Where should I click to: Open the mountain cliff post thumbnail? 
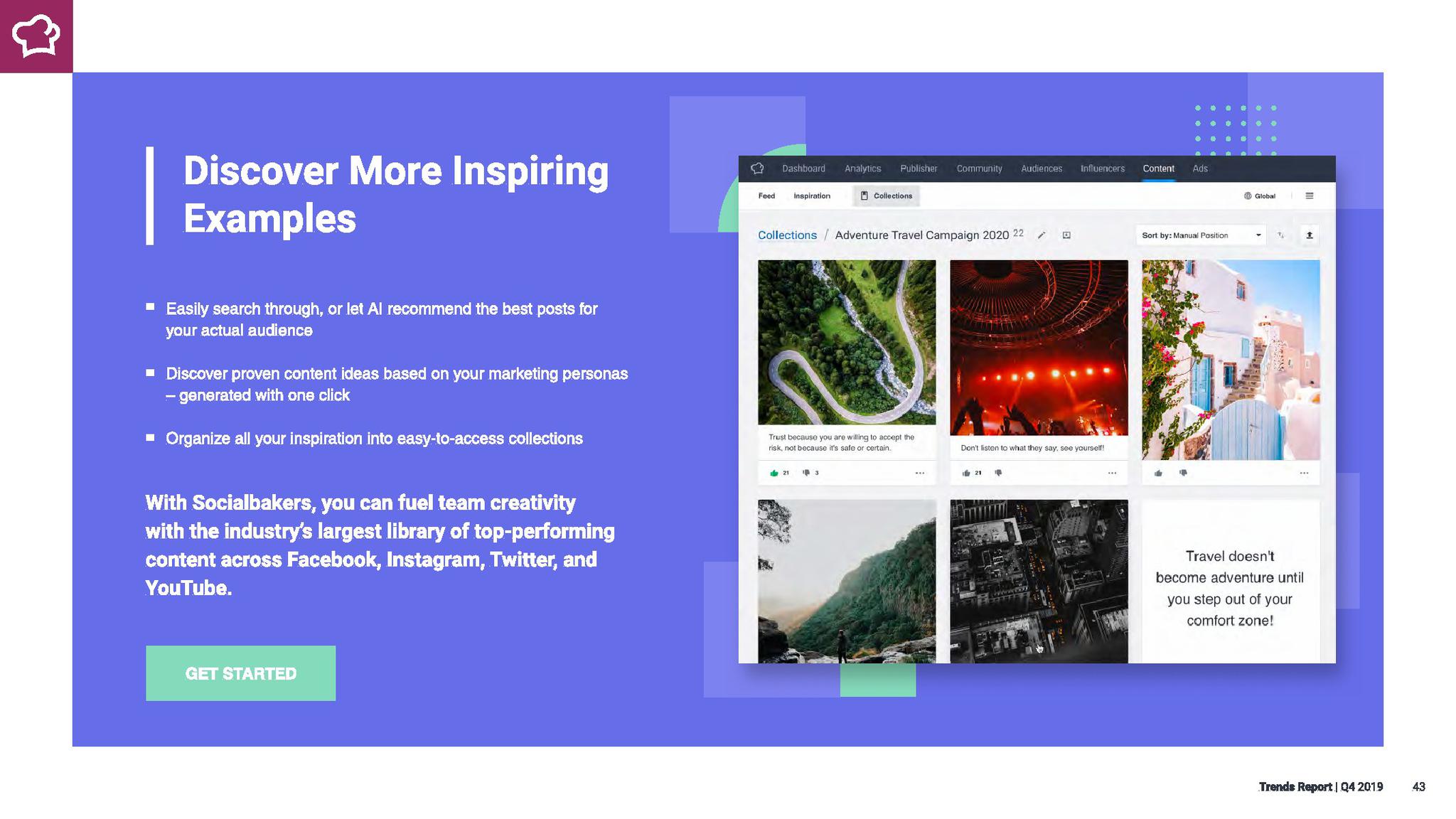pyautogui.click(x=846, y=581)
